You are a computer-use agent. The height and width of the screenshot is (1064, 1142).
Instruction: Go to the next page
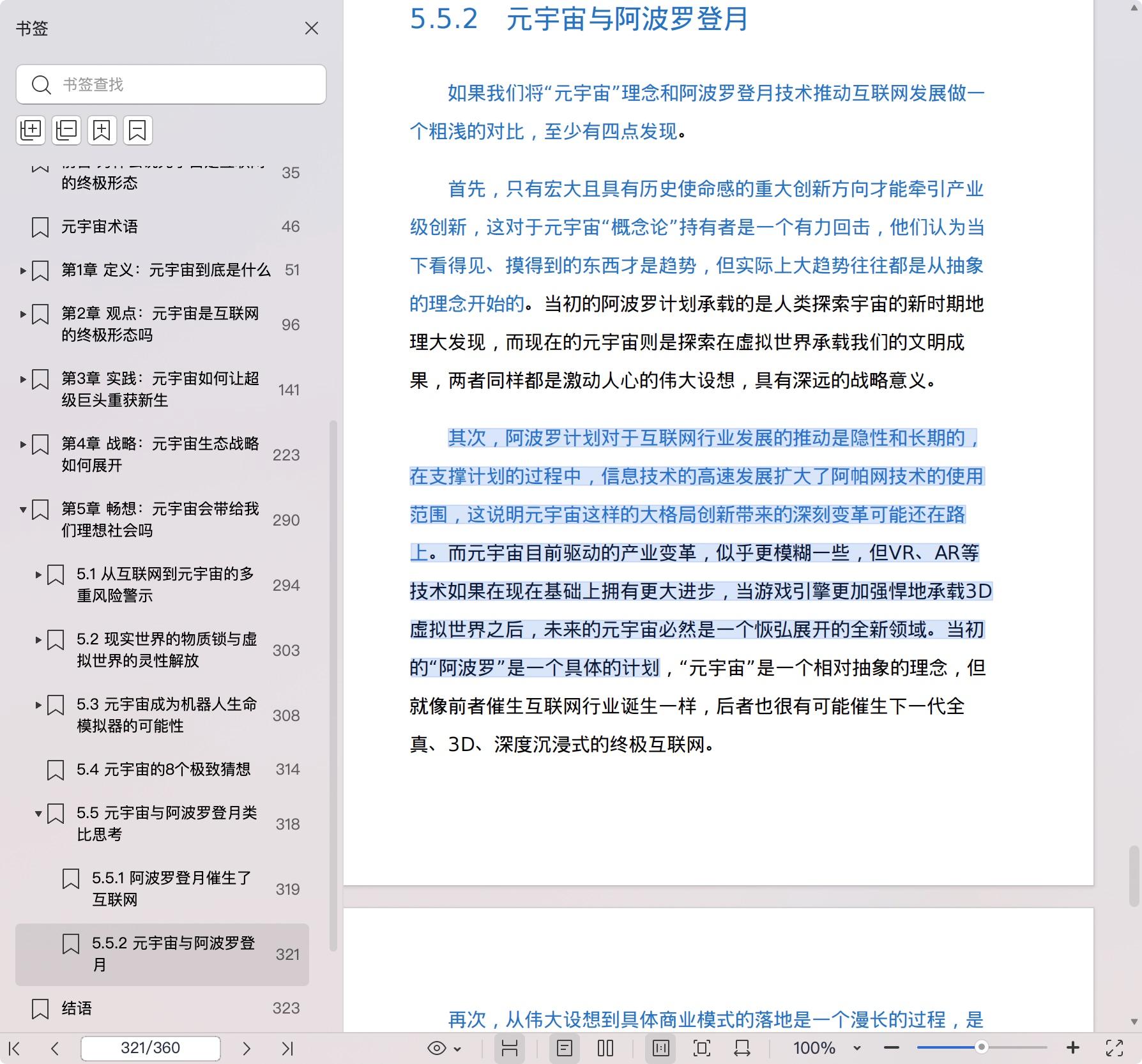(x=247, y=1048)
